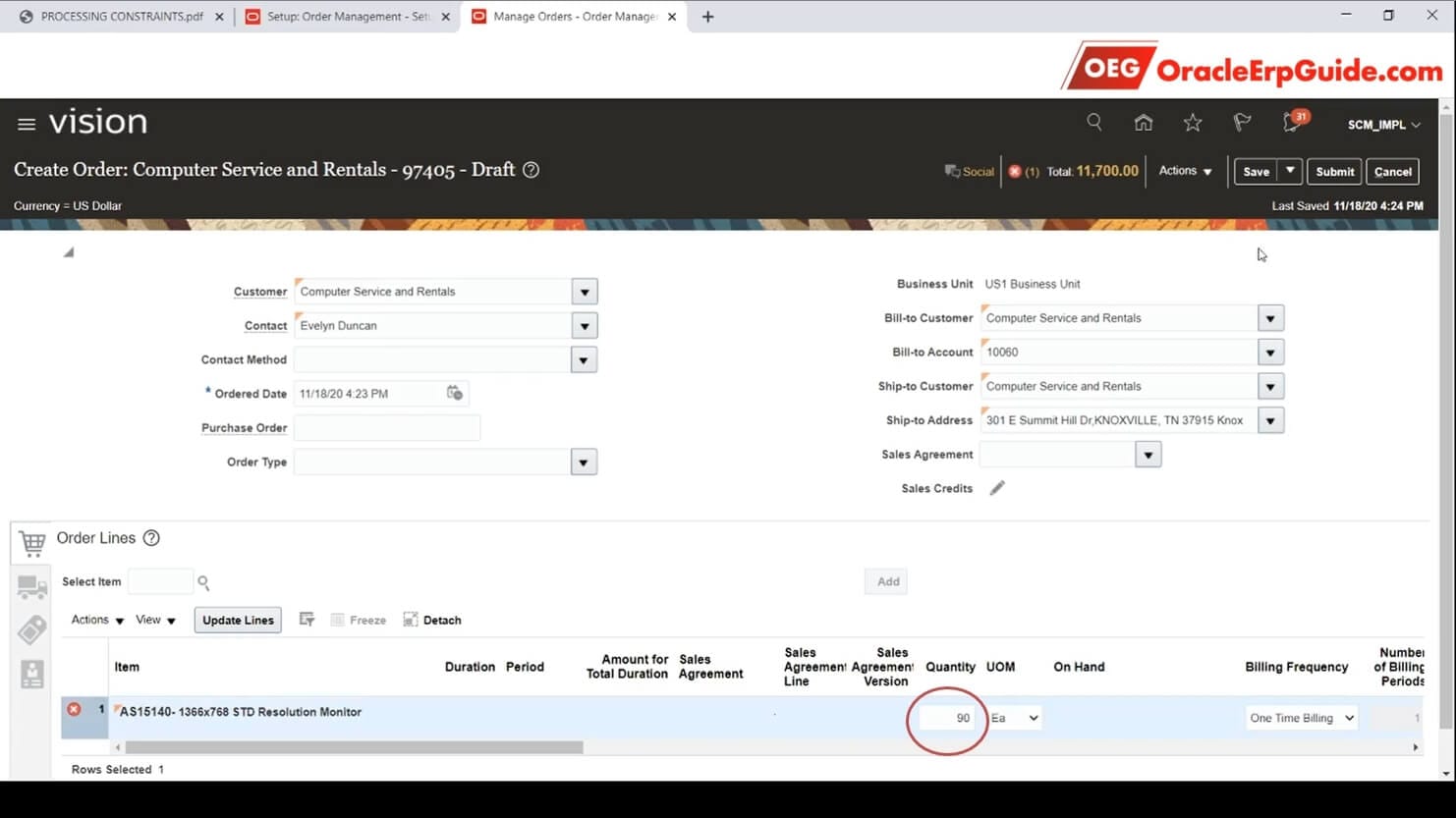Screen dimensions: 1456x818
Task: Expand the Contact Method dropdown
Action: click(584, 360)
